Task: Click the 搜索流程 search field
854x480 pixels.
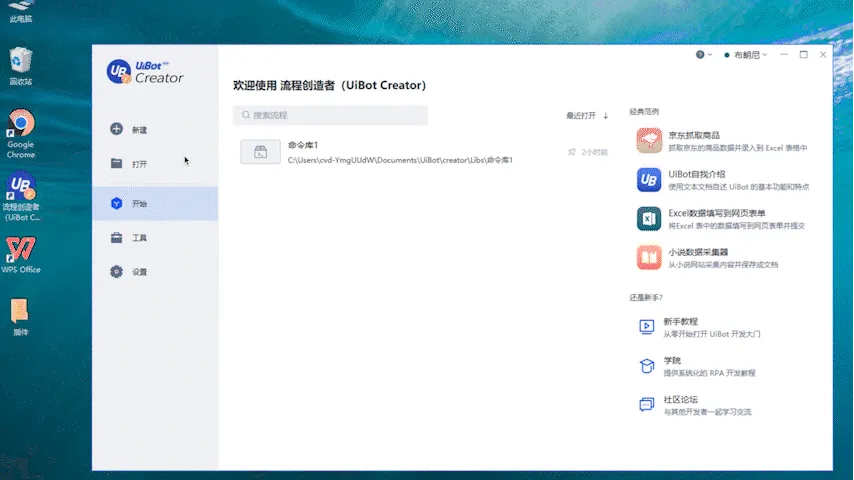Action: tap(330, 115)
